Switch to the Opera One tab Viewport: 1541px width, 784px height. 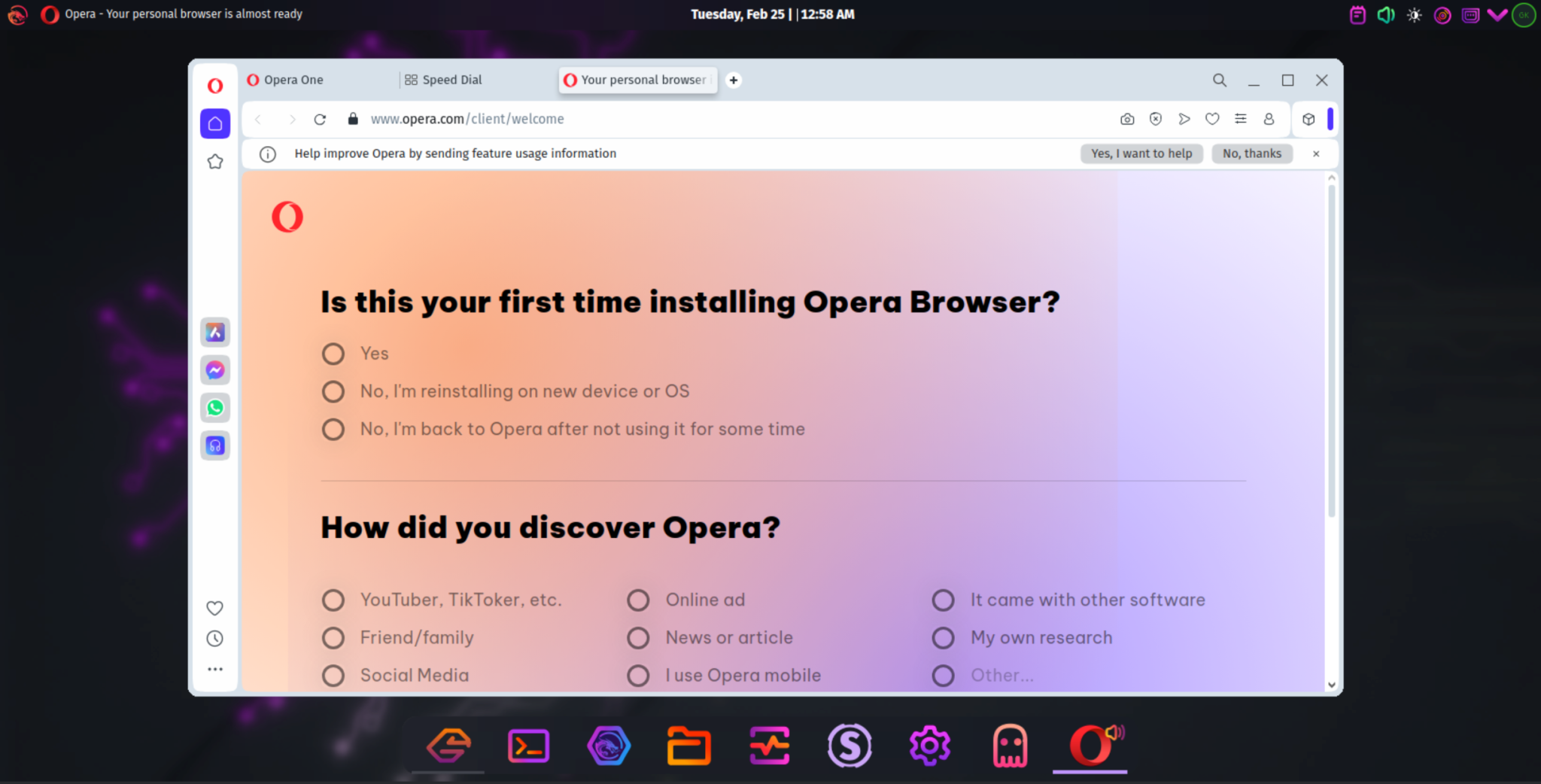click(293, 80)
